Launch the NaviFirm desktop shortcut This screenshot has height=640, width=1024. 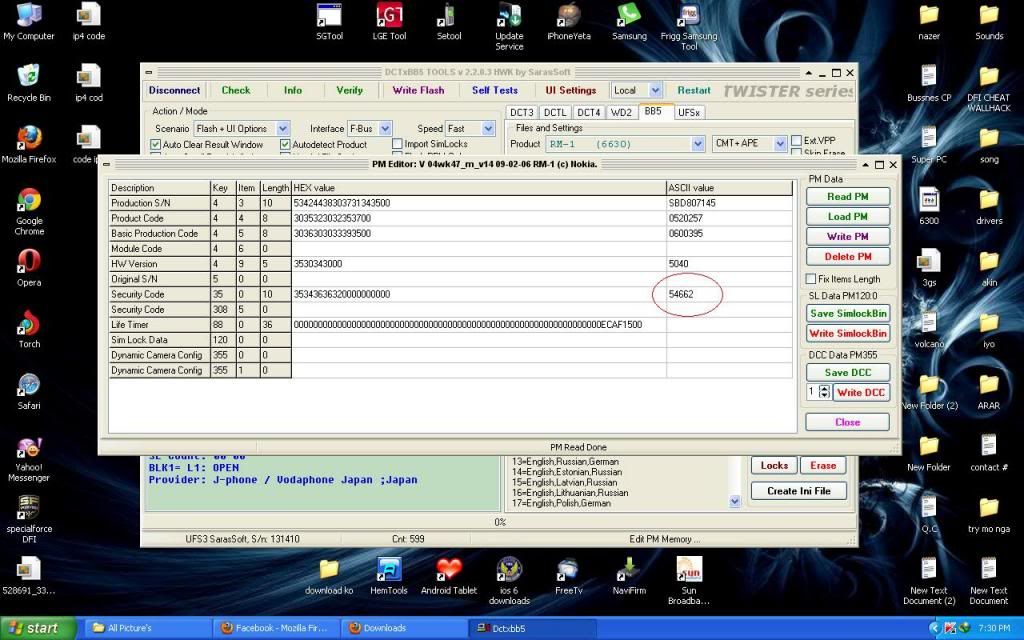629,570
